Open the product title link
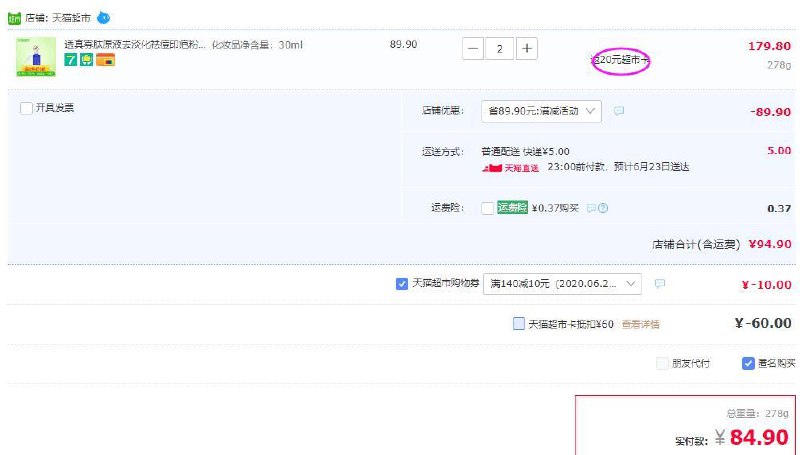The height and width of the screenshot is (455, 800). pos(135,45)
